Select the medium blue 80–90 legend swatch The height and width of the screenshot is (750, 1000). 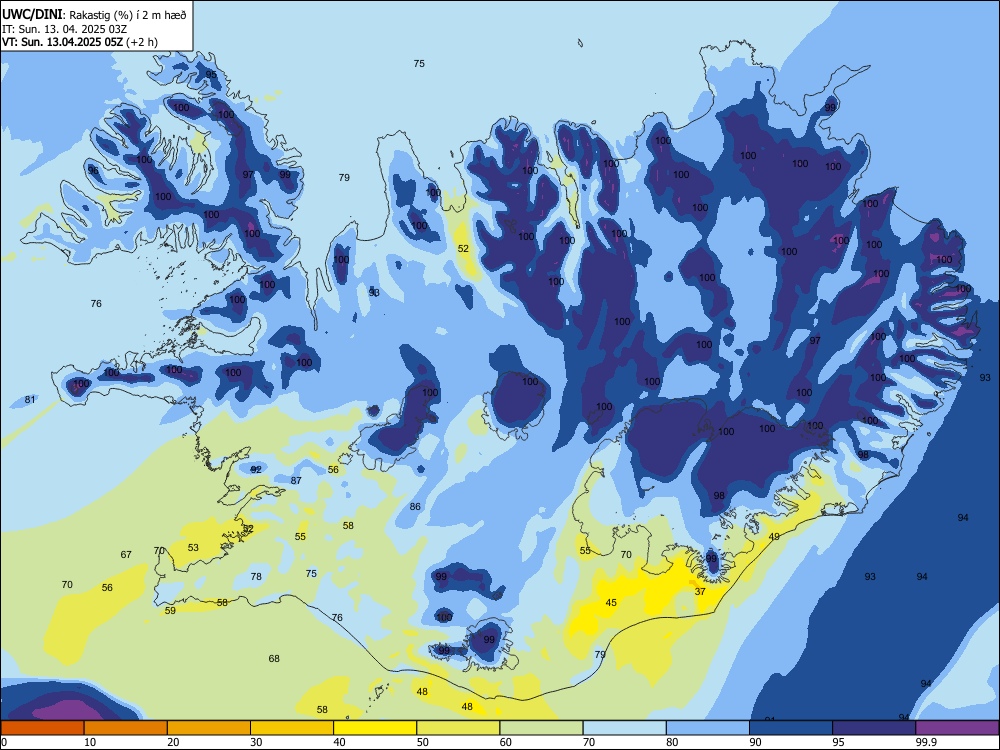pyautogui.click(x=708, y=728)
